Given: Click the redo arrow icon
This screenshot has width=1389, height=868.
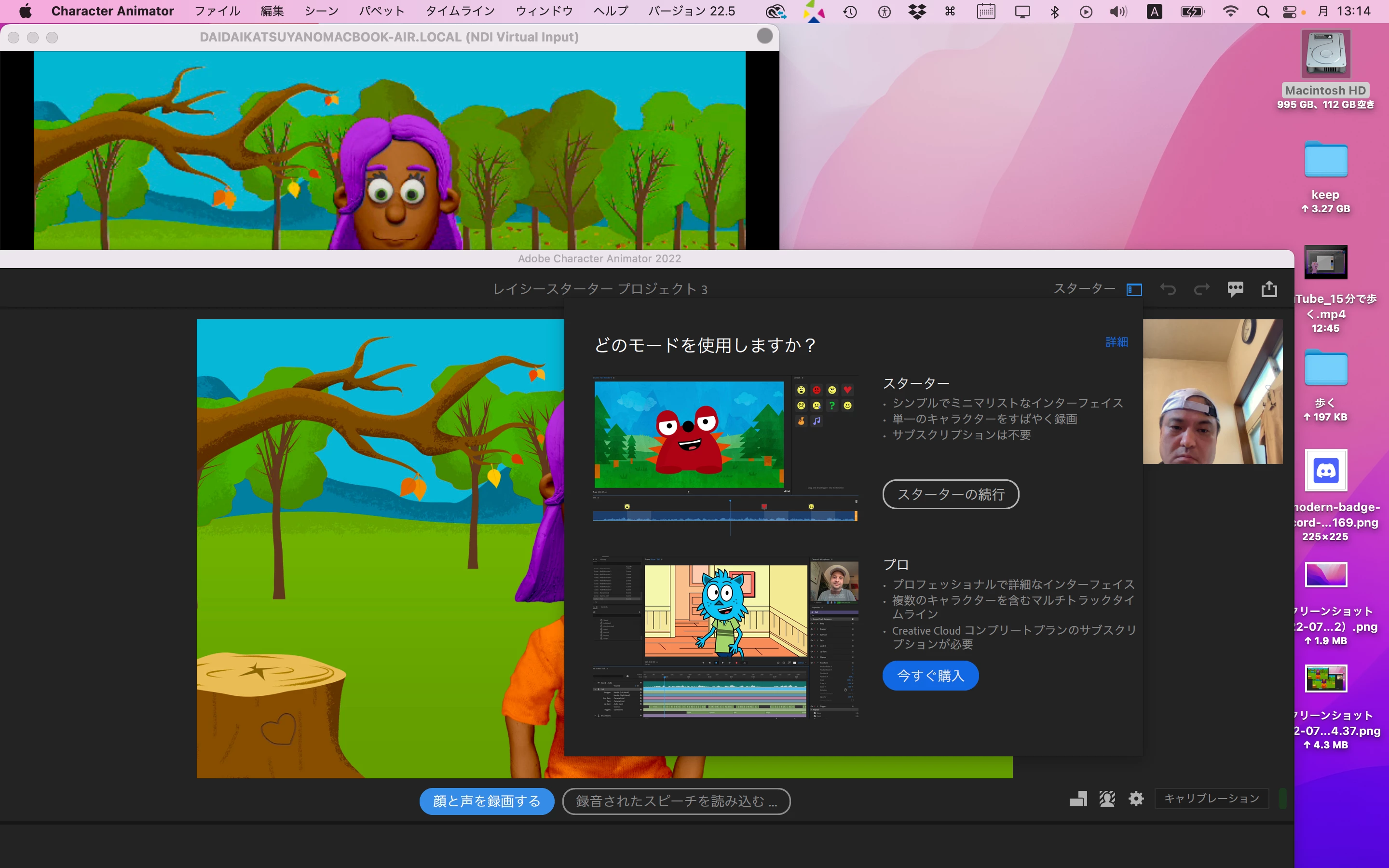Looking at the screenshot, I should [x=1201, y=289].
